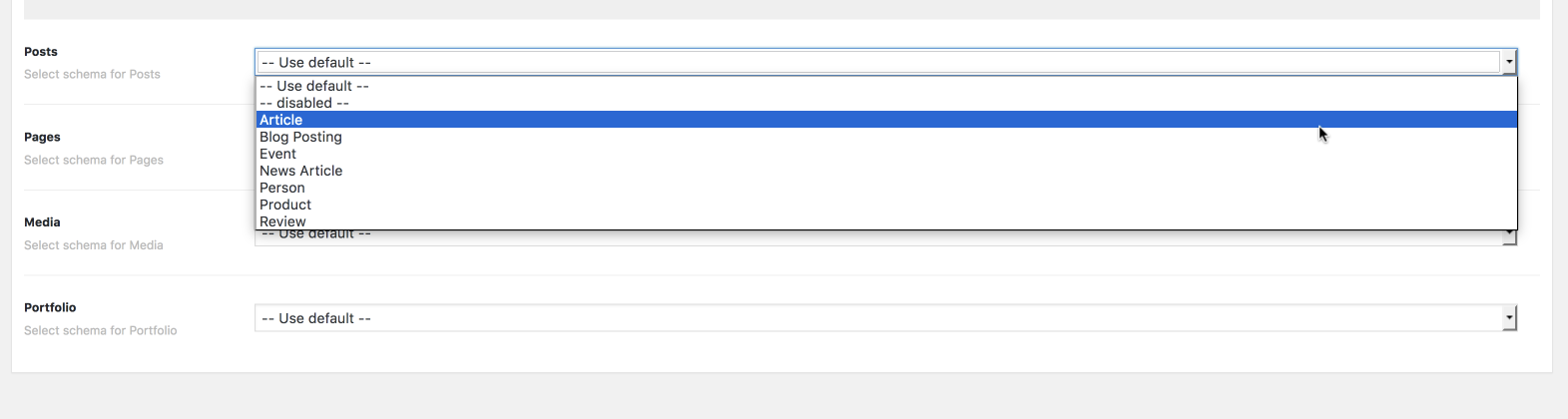
Task: Click the Posts field label
Action: coord(41,52)
